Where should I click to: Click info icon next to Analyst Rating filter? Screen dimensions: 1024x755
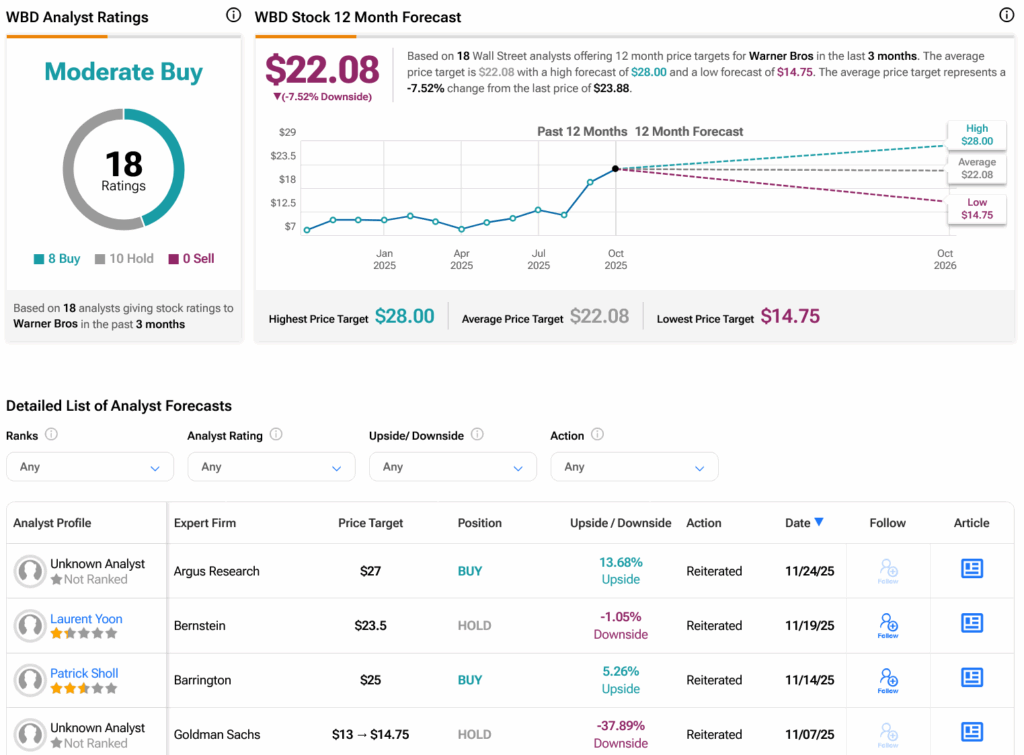tap(276, 435)
